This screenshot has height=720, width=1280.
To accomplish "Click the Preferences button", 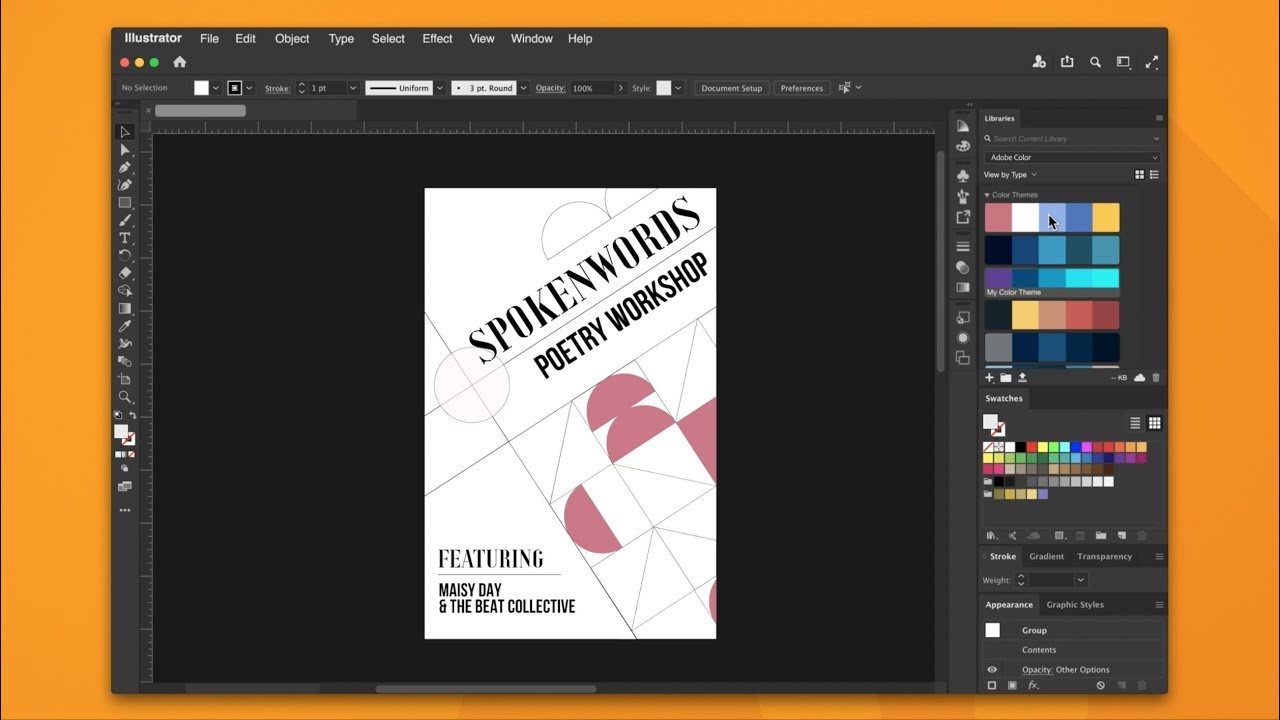I will point(802,88).
